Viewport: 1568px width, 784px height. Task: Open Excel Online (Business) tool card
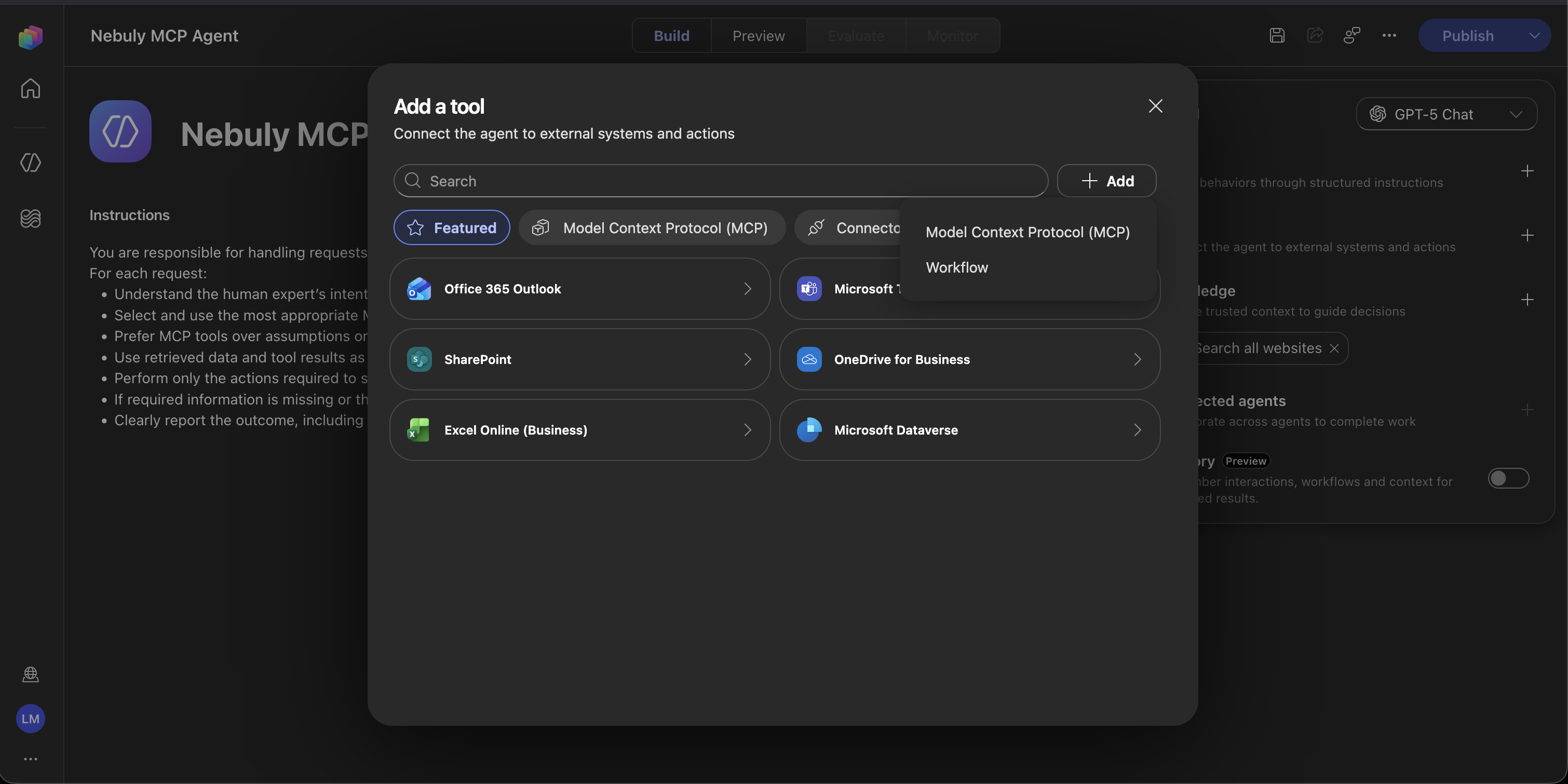[x=580, y=430]
